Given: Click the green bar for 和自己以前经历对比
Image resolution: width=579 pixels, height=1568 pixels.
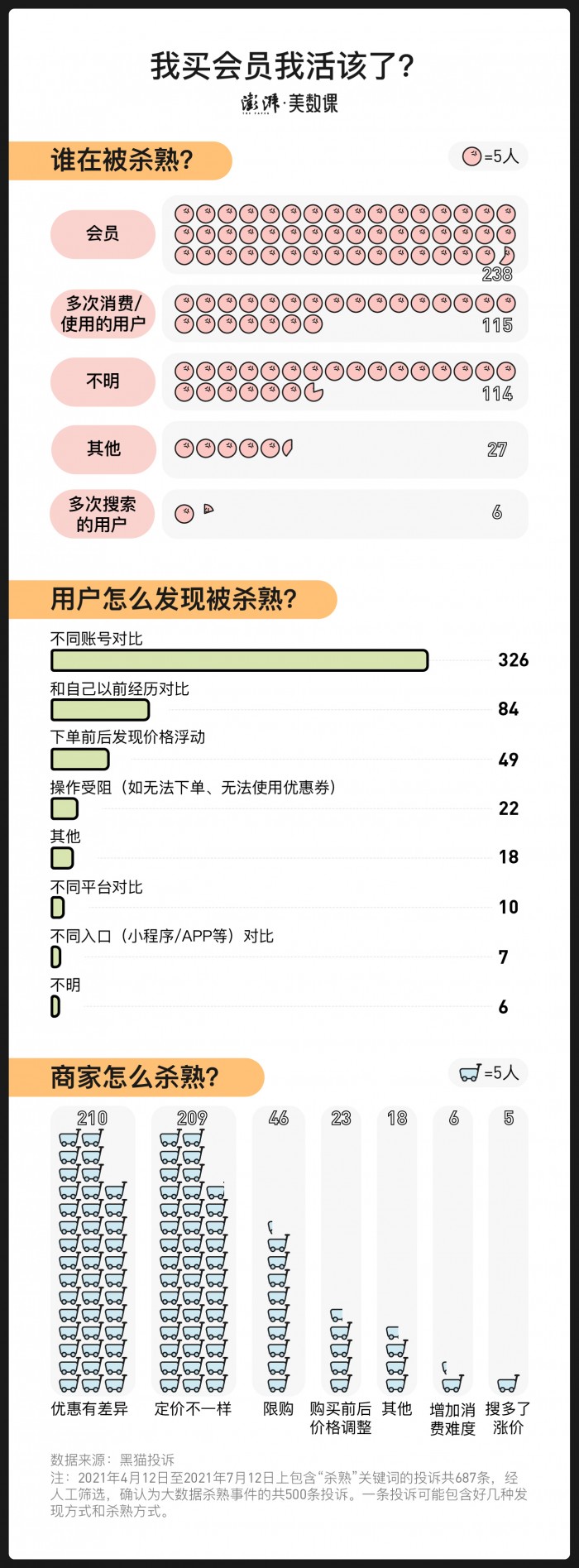Looking at the screenshot, I should [x=100, y=710].
